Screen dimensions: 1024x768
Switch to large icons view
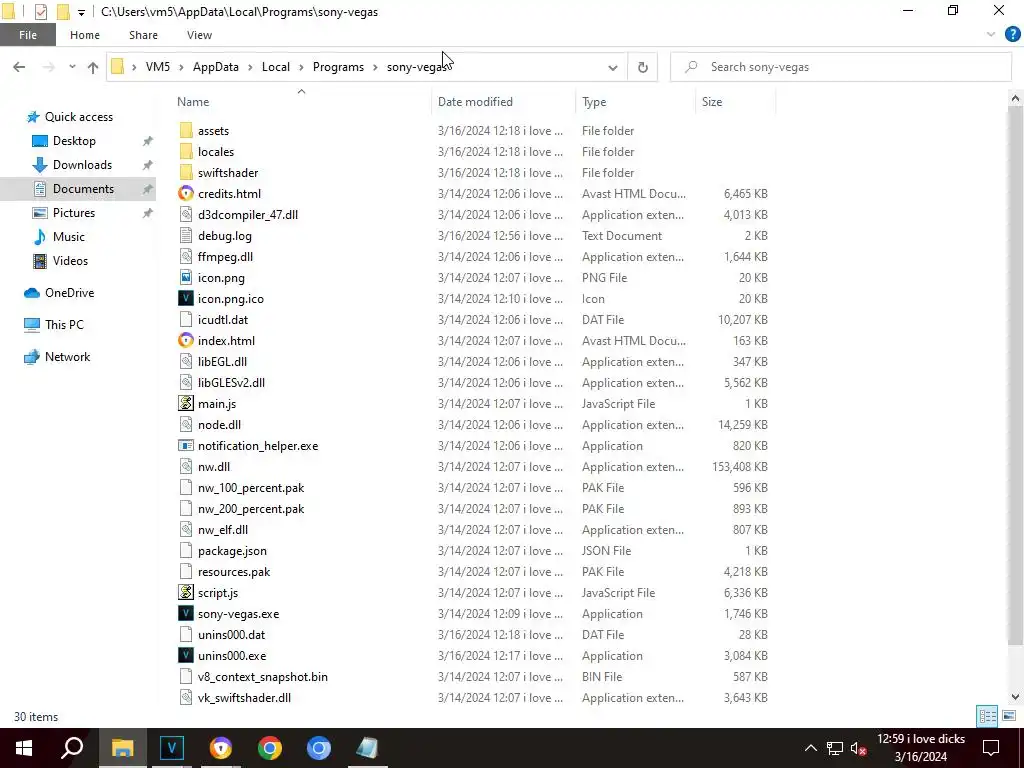1008,716
